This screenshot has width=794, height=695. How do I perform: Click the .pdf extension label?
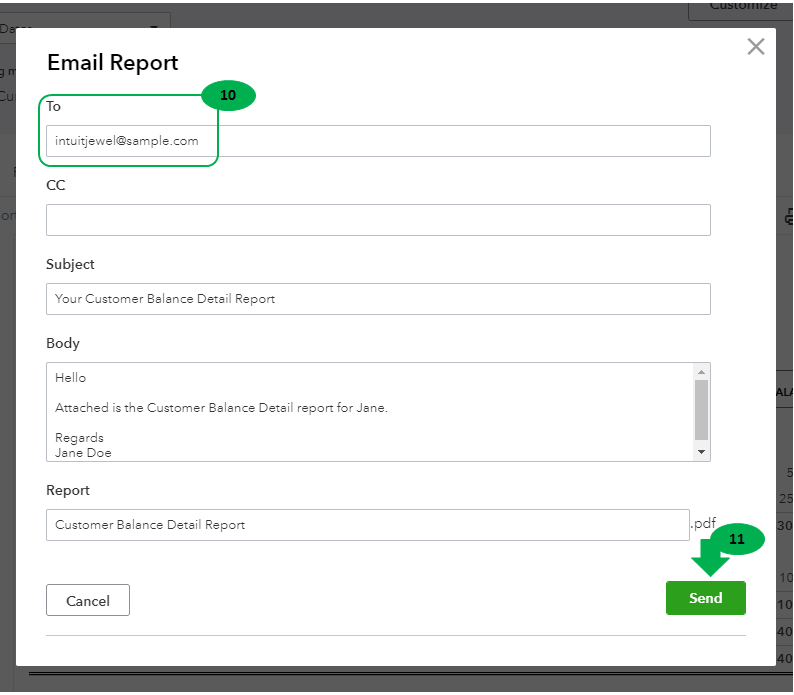tap(703, 523)
